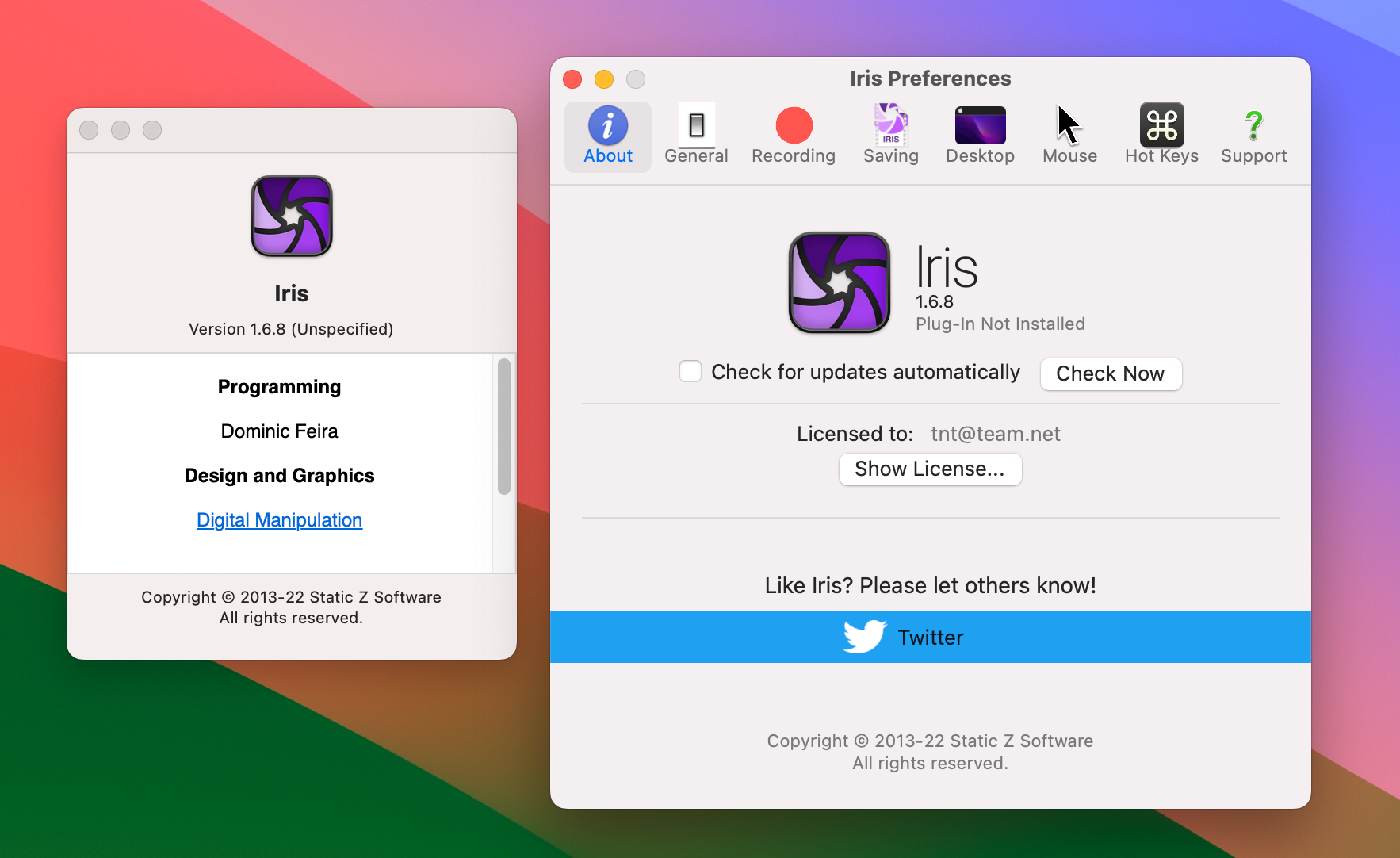
Task: Click 'Dominic Feira' credit name
Action: click(280, 431)
